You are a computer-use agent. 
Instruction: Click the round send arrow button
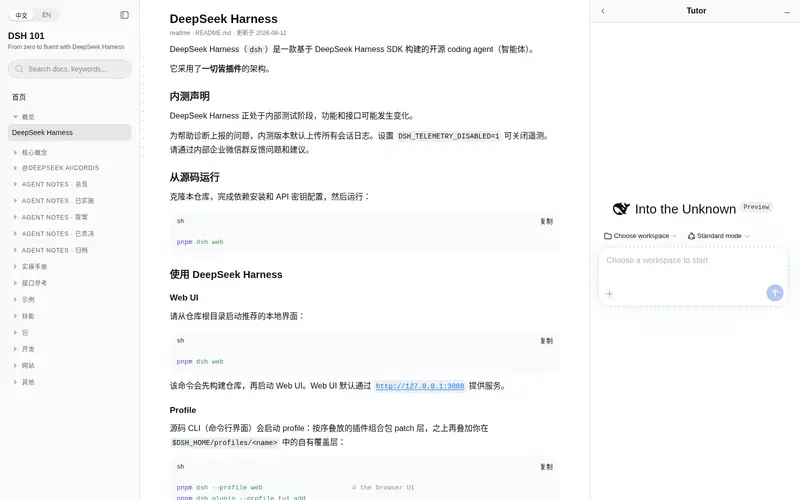click(774, 293)
